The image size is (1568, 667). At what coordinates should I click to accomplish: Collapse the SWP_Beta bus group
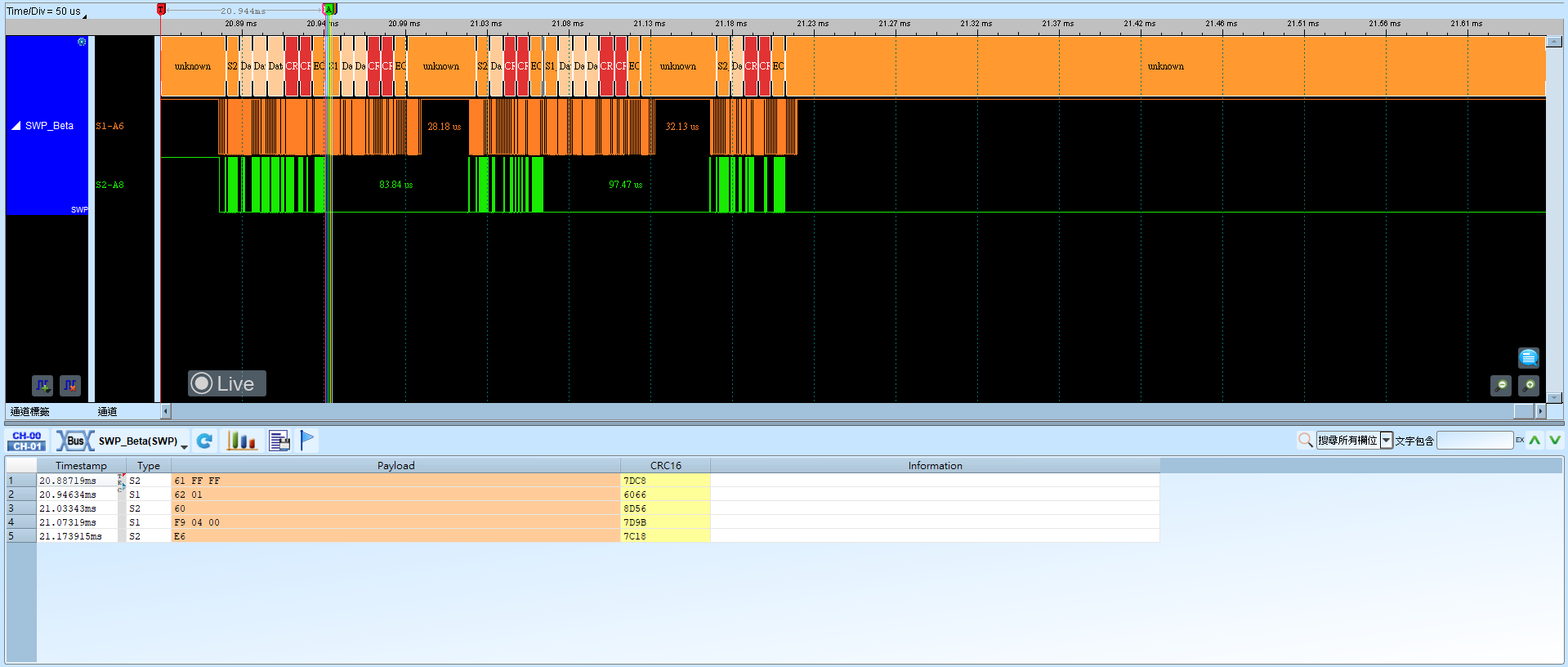click(16, 126)
